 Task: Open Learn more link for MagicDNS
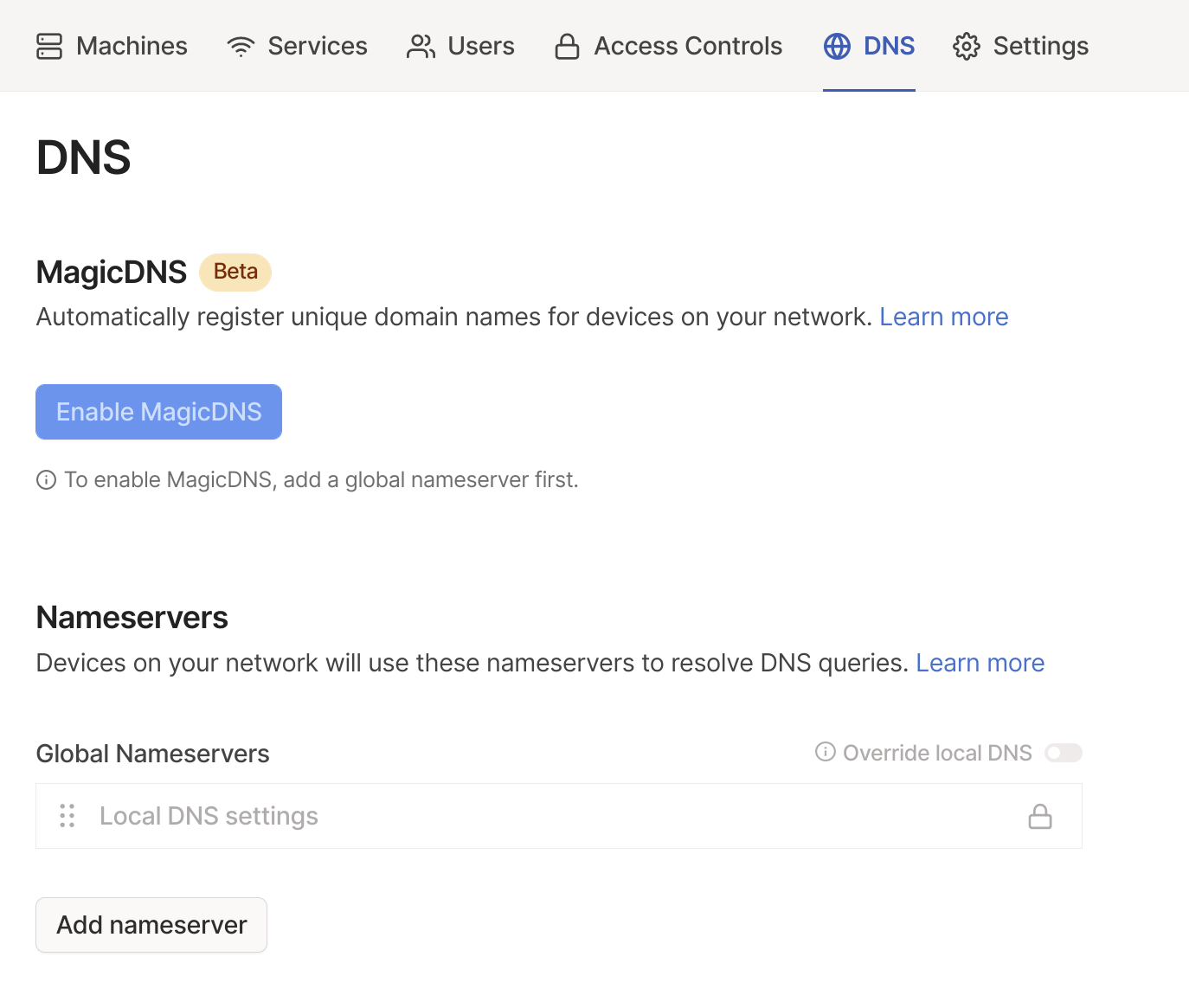(944, 317)
